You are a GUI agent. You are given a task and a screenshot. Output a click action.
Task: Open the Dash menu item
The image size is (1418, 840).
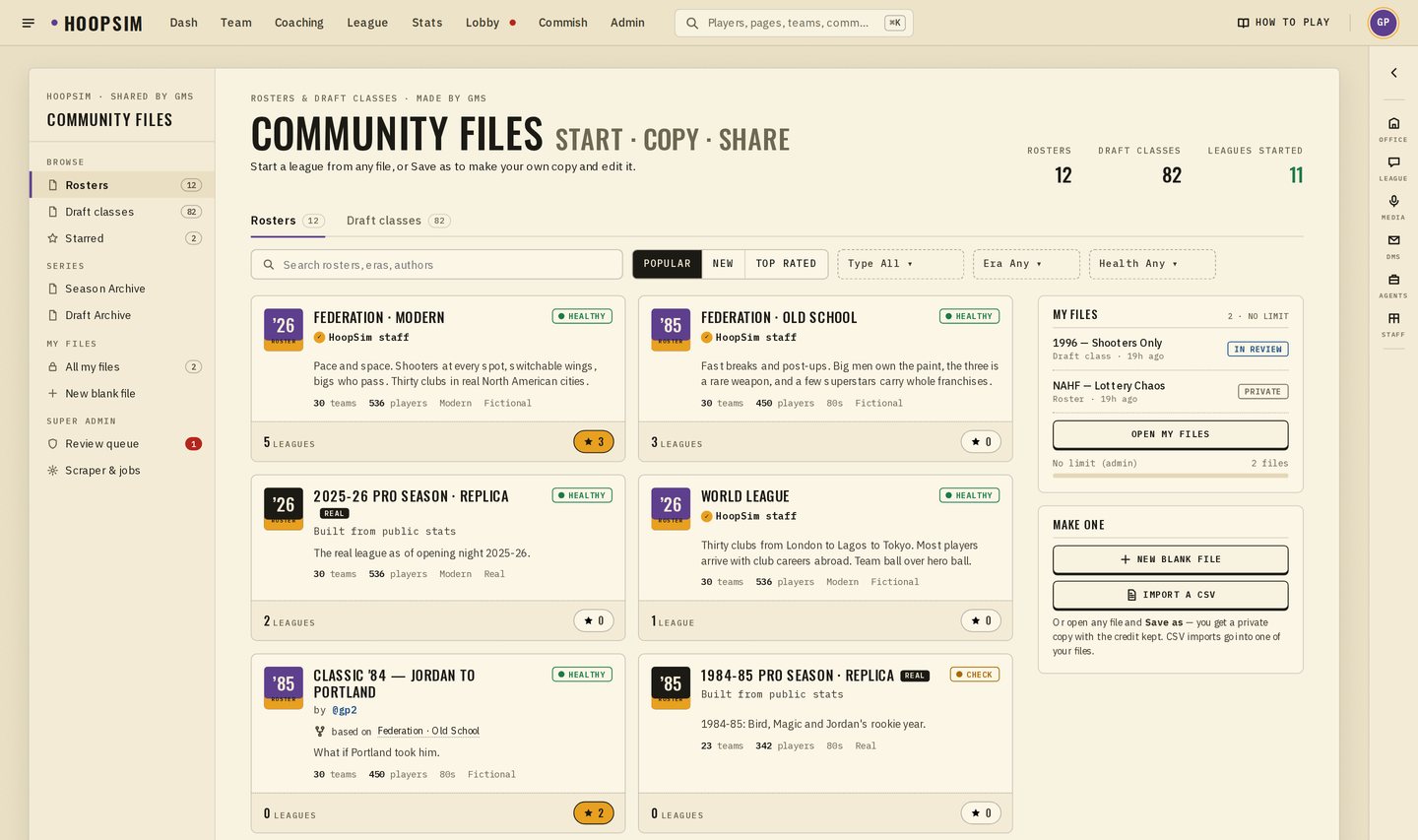click(183, 23)
